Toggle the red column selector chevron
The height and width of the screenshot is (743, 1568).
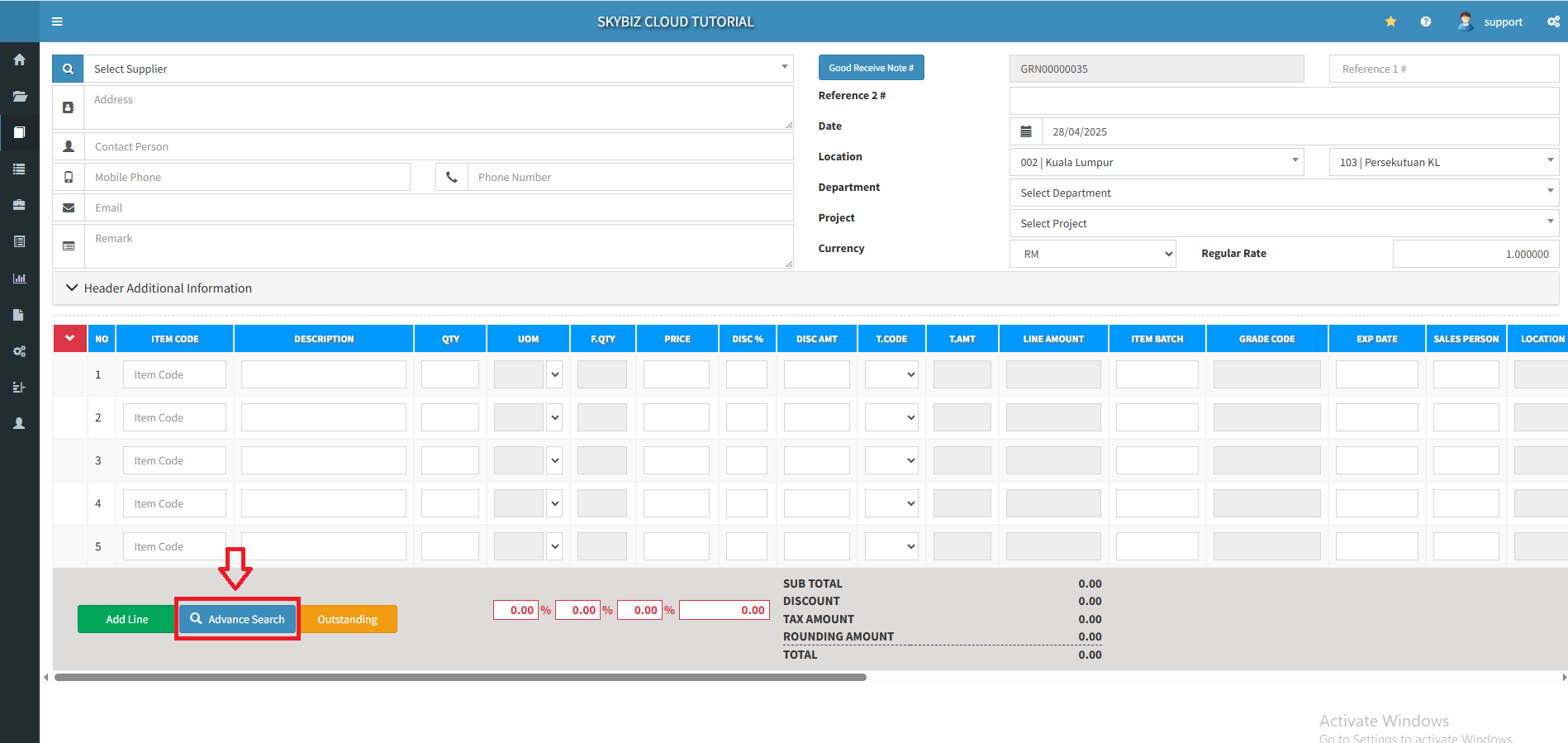point(70,338)
